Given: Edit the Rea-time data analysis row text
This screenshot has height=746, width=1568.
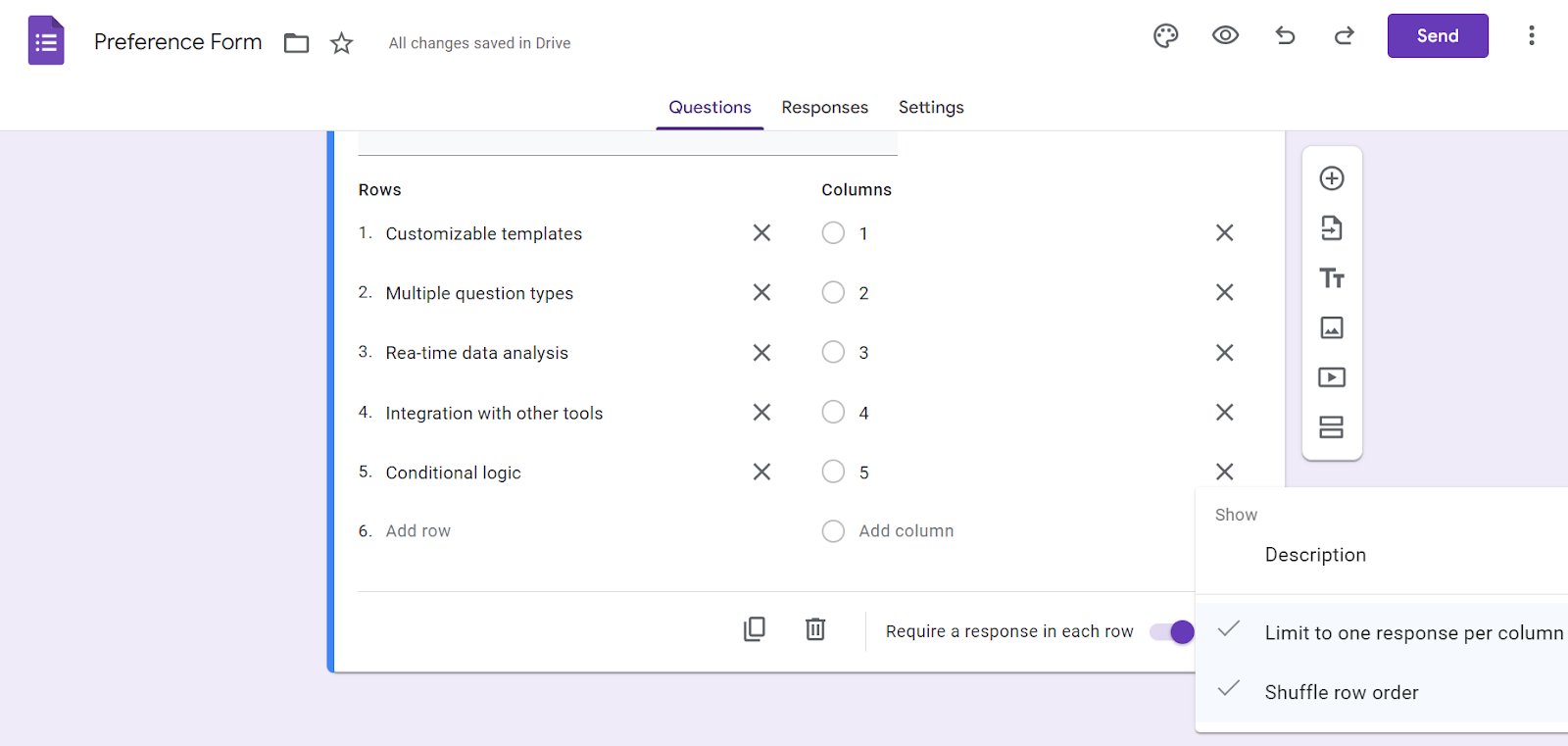Looking at the screenshot, I should [x=477, y=353].
